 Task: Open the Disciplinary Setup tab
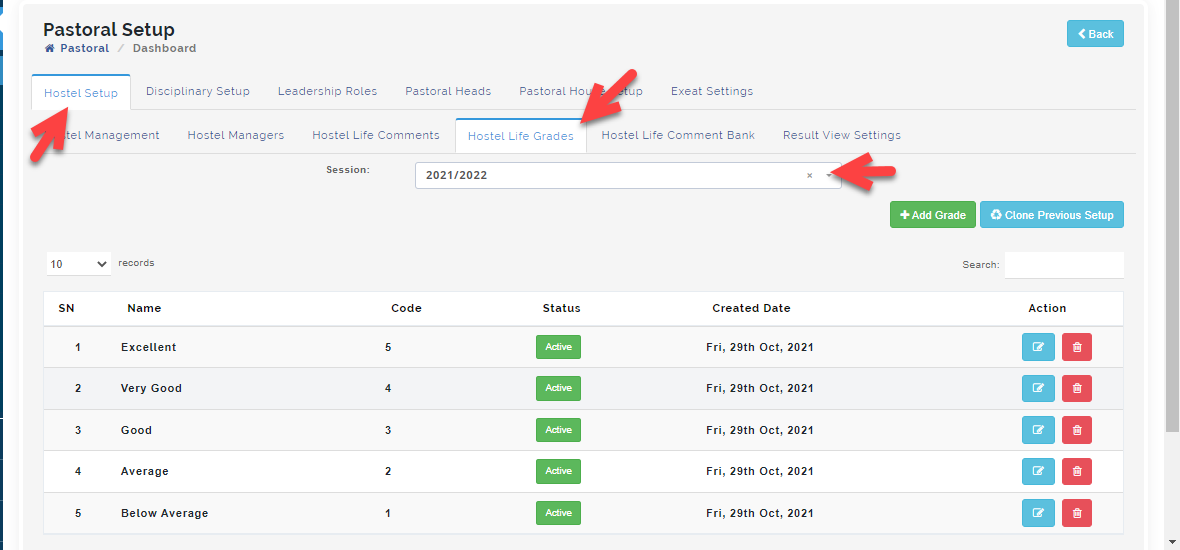[x=198, y=91]
